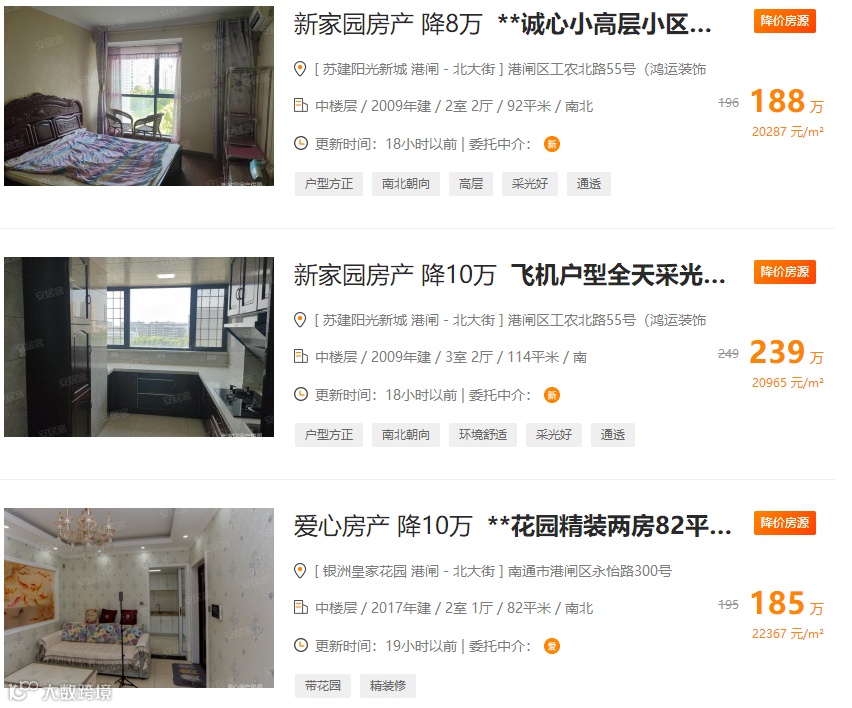Image resolution: width=852 pixels, height=708 pixels.
Task: Click the building icon next to 3室 2厅 114平米
Action: click(300, 356)
